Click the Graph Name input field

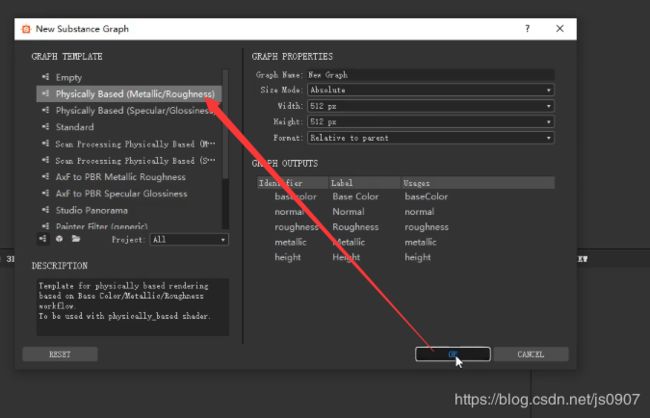point(431,75)
